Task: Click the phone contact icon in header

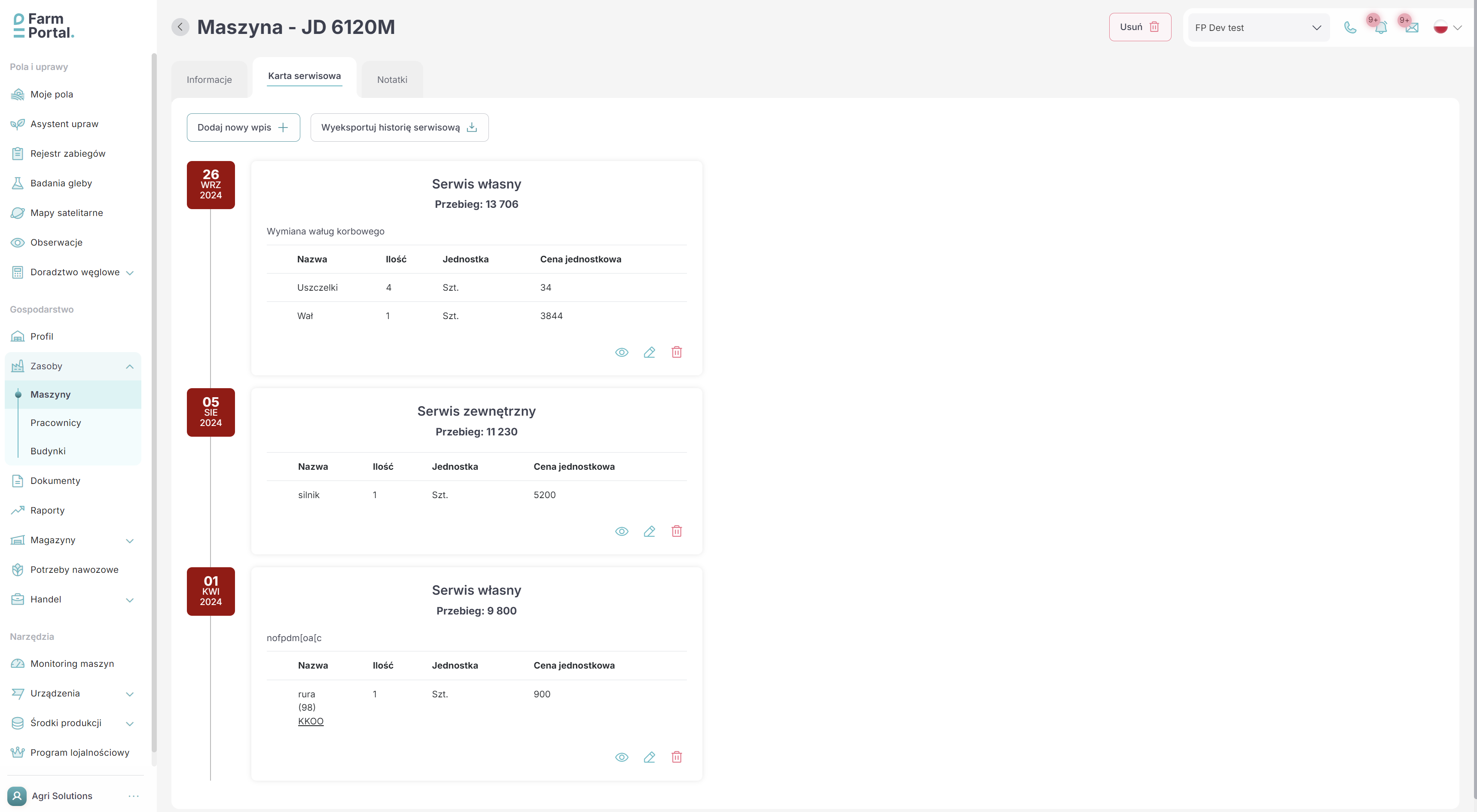Action: tap(1350, 27)
